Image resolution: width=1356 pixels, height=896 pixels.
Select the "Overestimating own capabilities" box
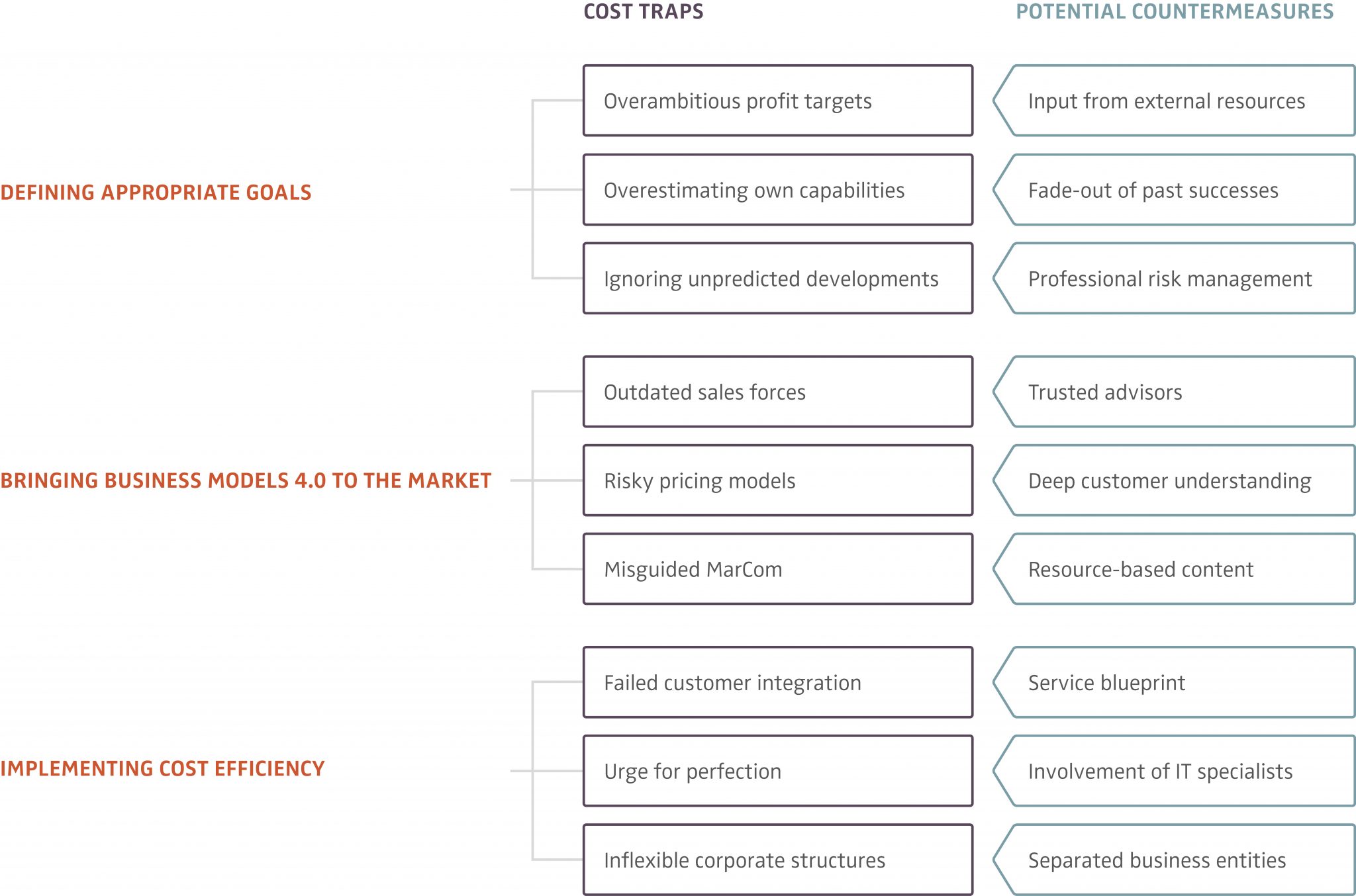[x=777, y=190]
